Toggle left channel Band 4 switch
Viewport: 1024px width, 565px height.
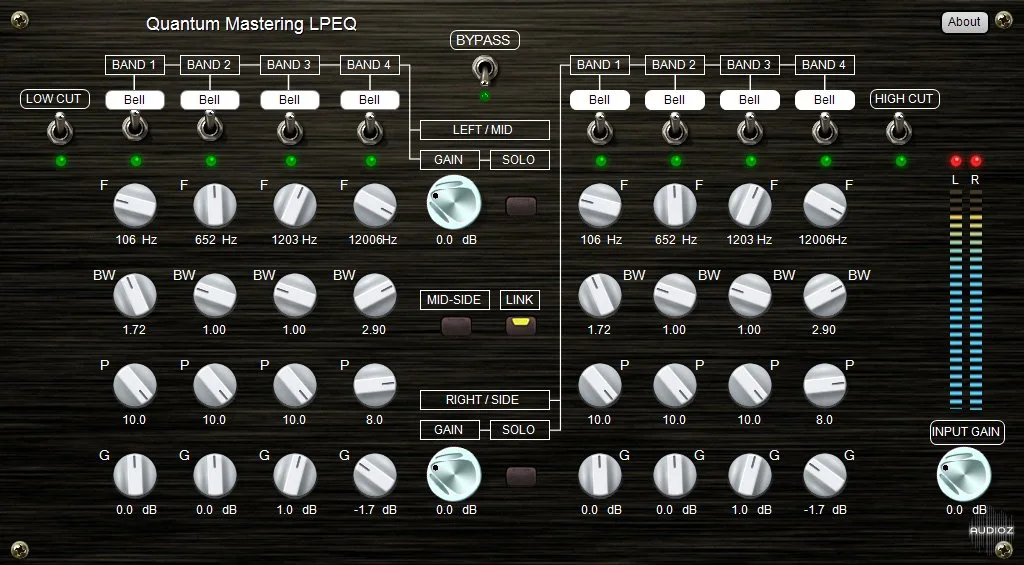pyautogui.click(x=370, y=129)
